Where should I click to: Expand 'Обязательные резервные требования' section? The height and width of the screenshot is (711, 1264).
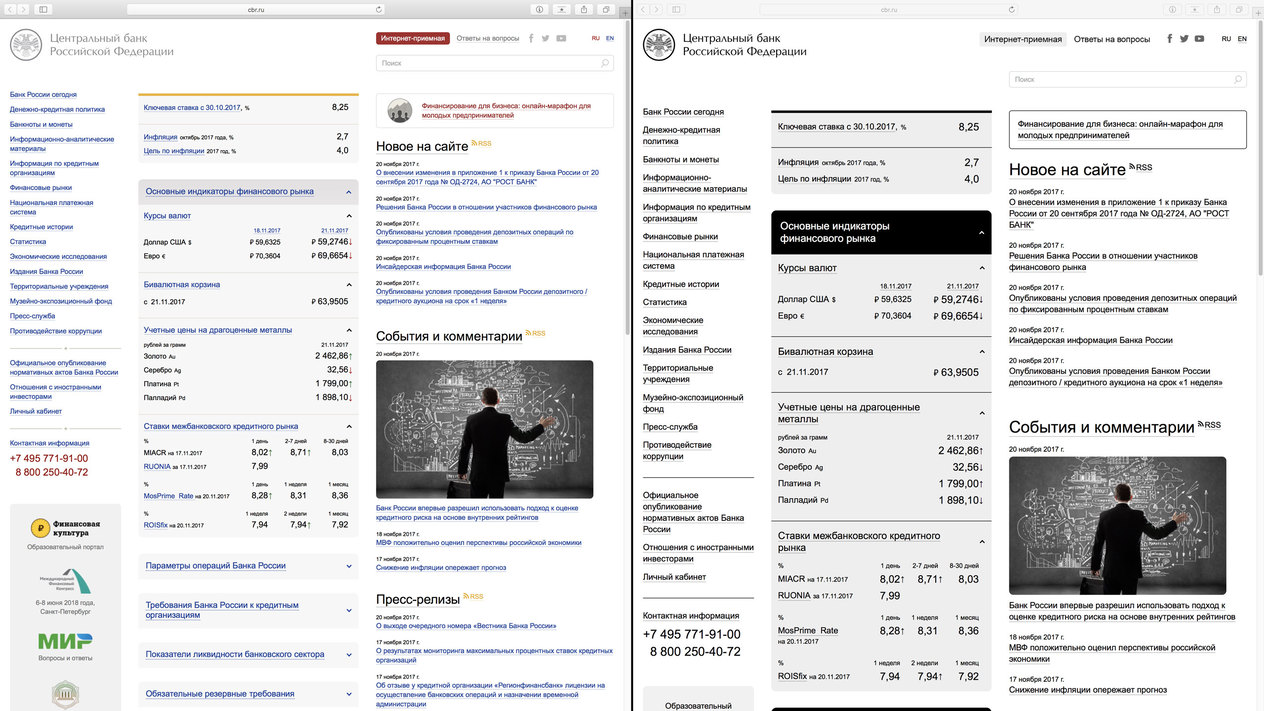[x=349, y=694]
